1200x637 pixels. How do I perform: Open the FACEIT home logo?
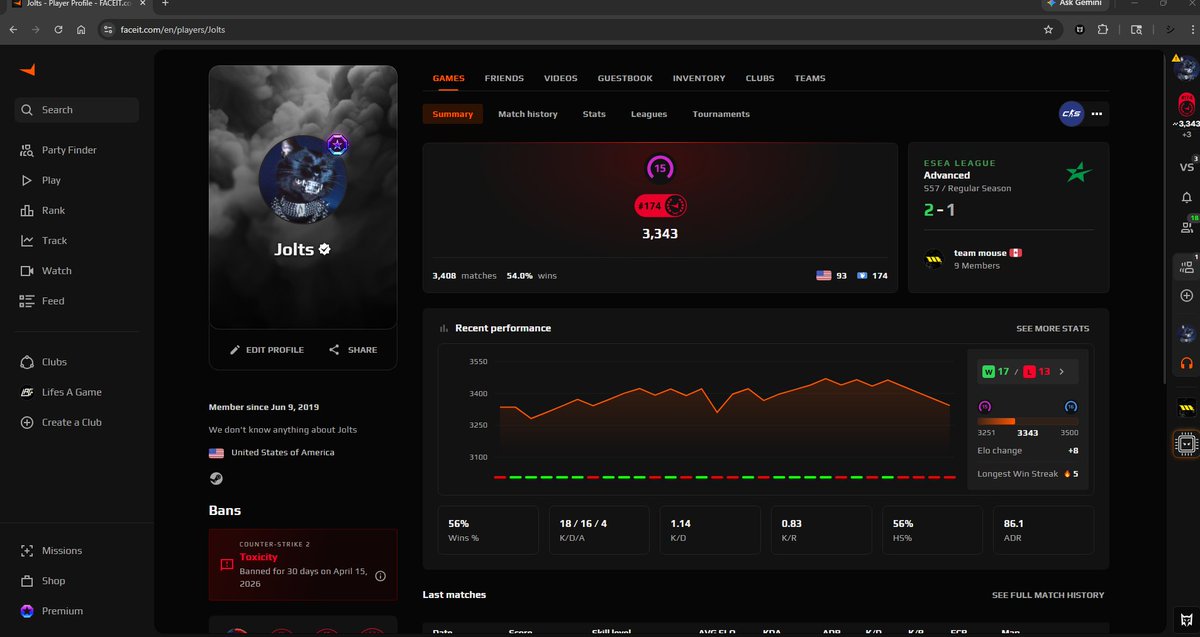27,69
